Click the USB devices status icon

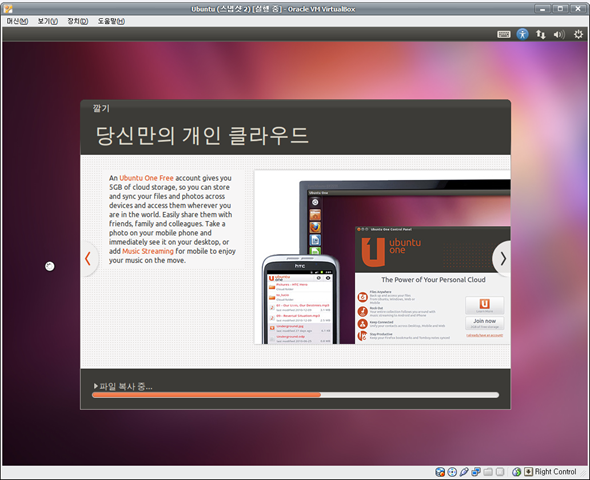464,472
